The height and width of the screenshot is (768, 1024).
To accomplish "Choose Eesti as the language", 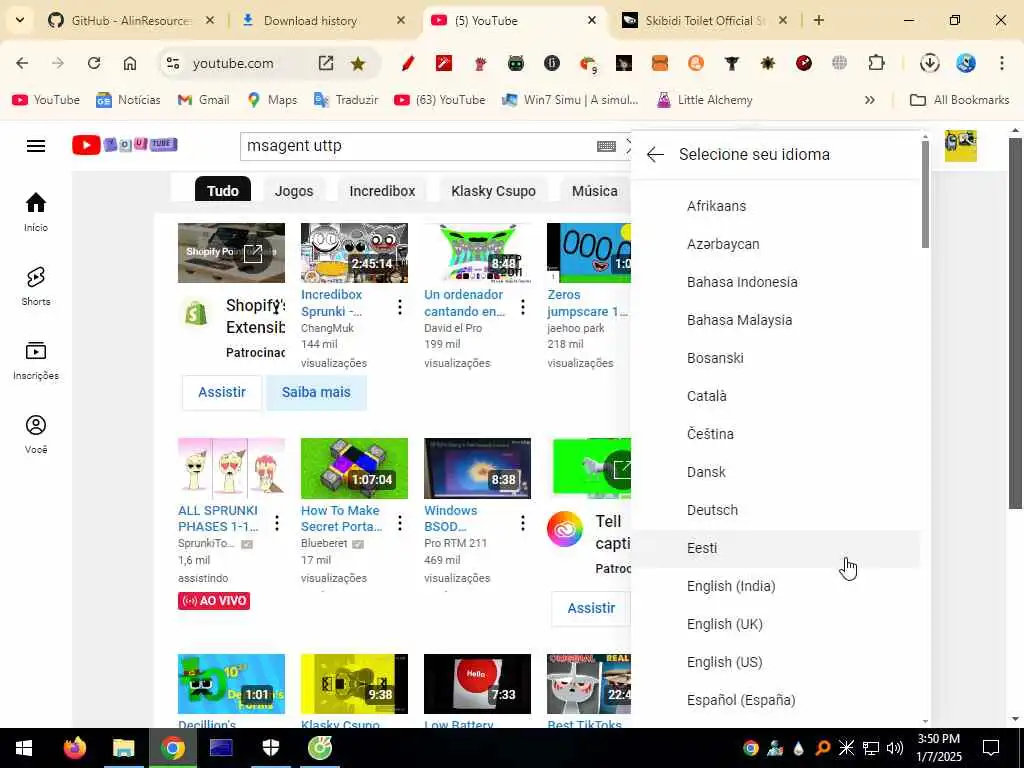I will (x=777, y=549).
